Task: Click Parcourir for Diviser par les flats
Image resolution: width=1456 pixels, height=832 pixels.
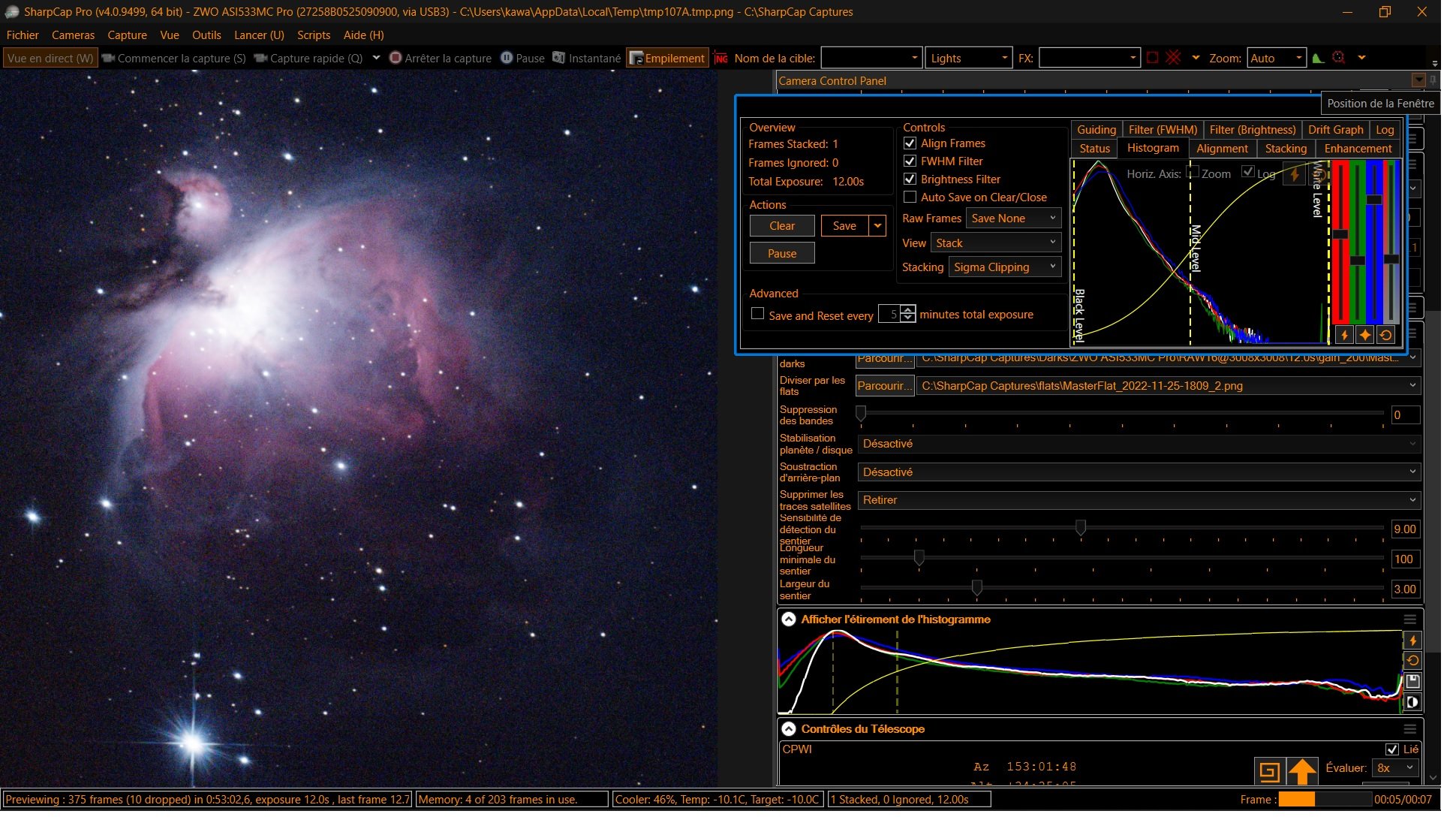Action: [884, 385]
